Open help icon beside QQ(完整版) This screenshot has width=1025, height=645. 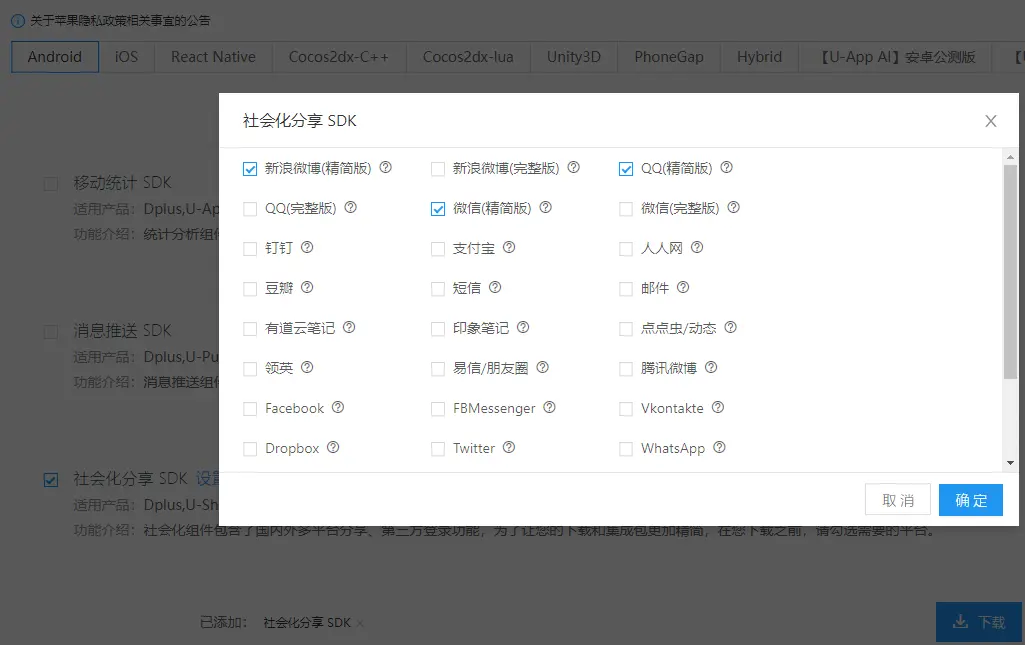click(x=350, y=207)
